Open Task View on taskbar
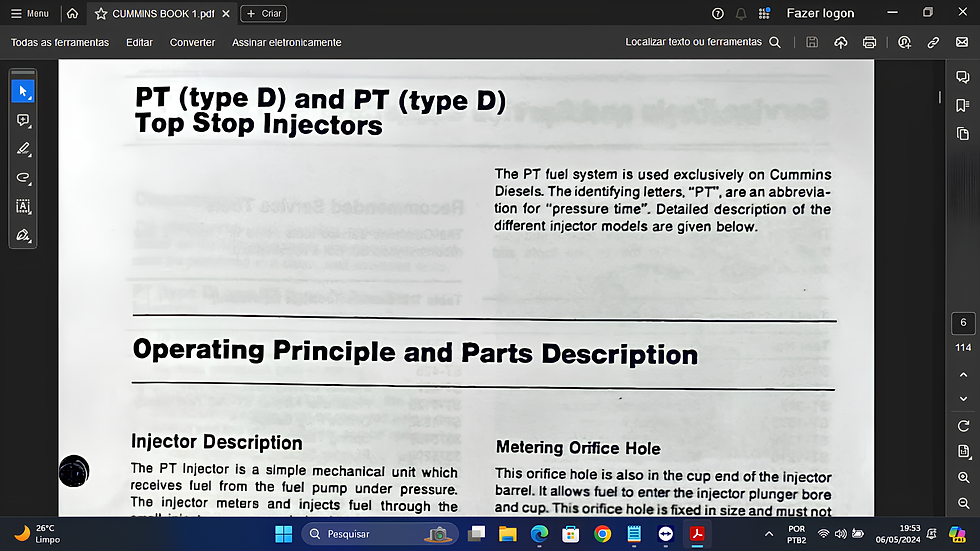The height and width of the screenshot is (551, 980). [476, 534]
